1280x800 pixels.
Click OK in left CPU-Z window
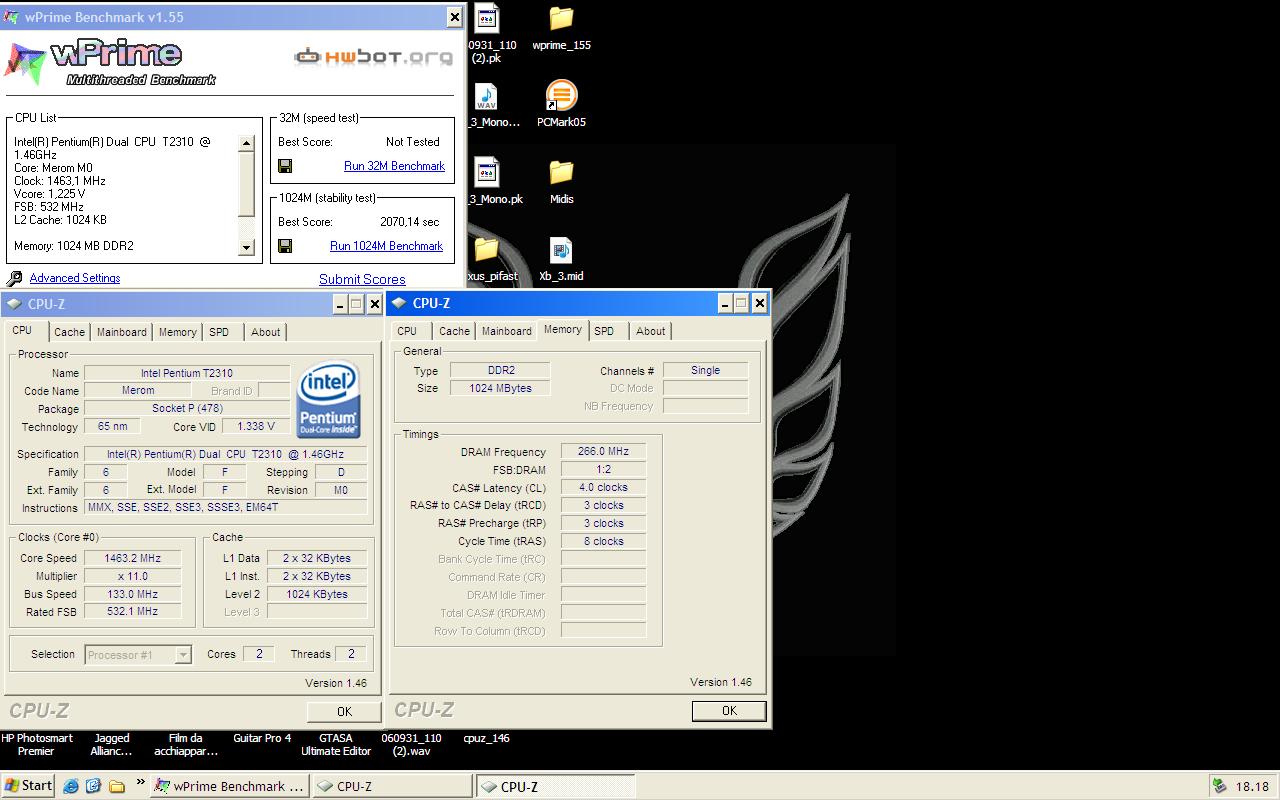344,712
